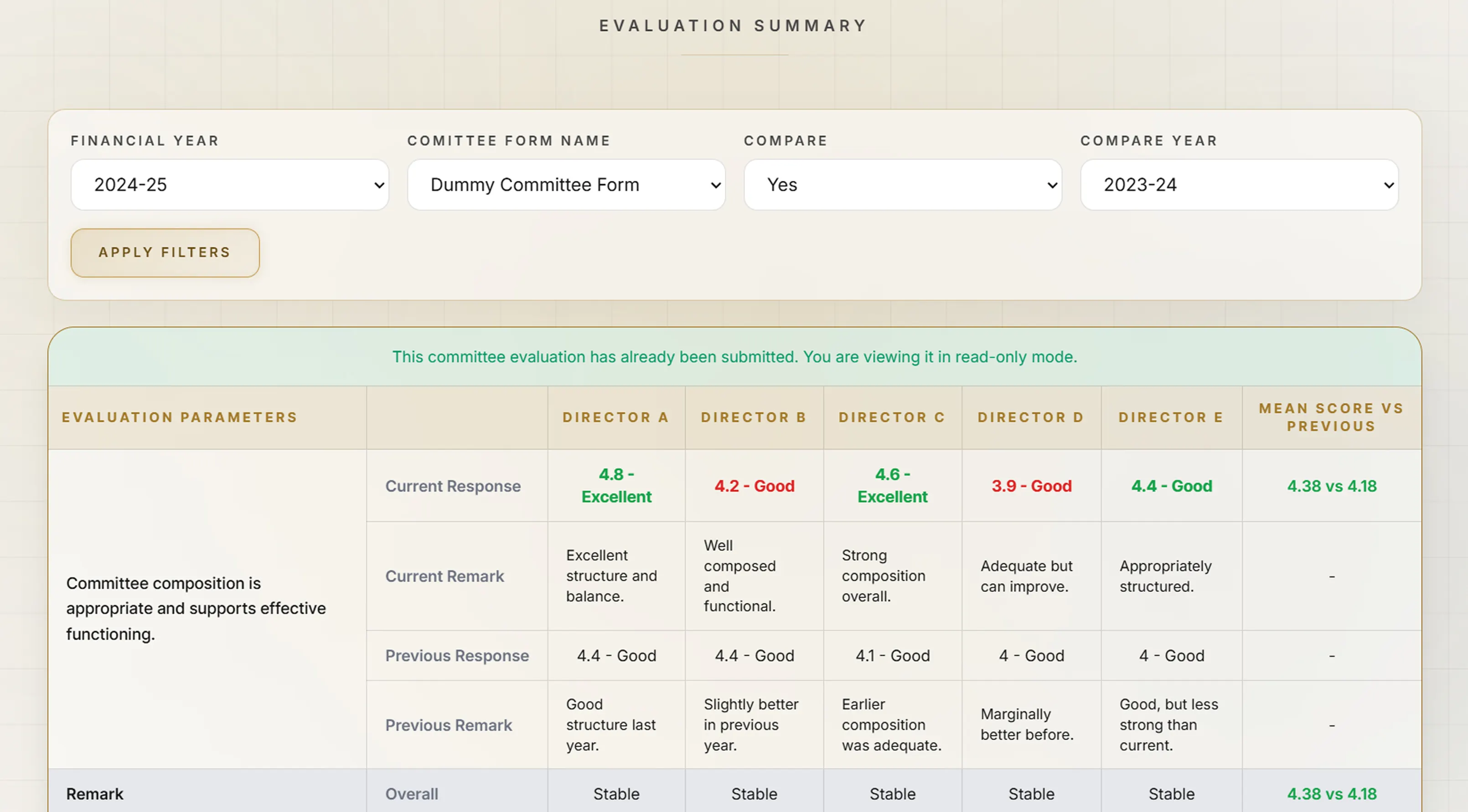Click remark 'Good, but less strong than current.'
This screenshot has width=1468, height=812.
point(1169,725)
